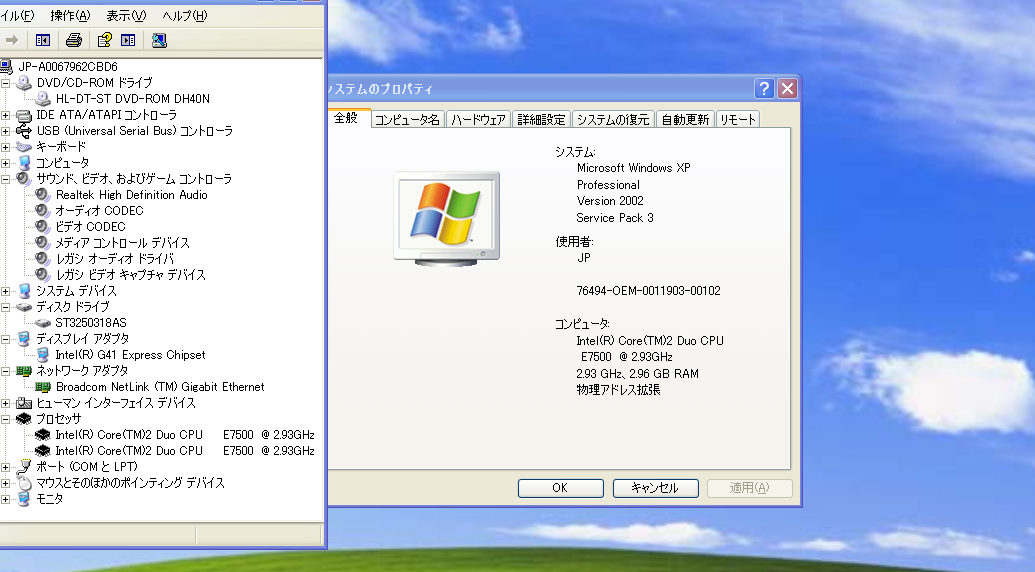Click the ディスク ドライブ category icon

pos(24,307)
